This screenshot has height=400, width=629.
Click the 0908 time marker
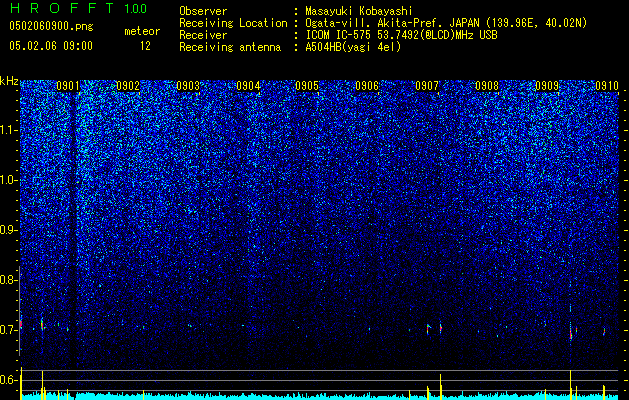(487, 86)
